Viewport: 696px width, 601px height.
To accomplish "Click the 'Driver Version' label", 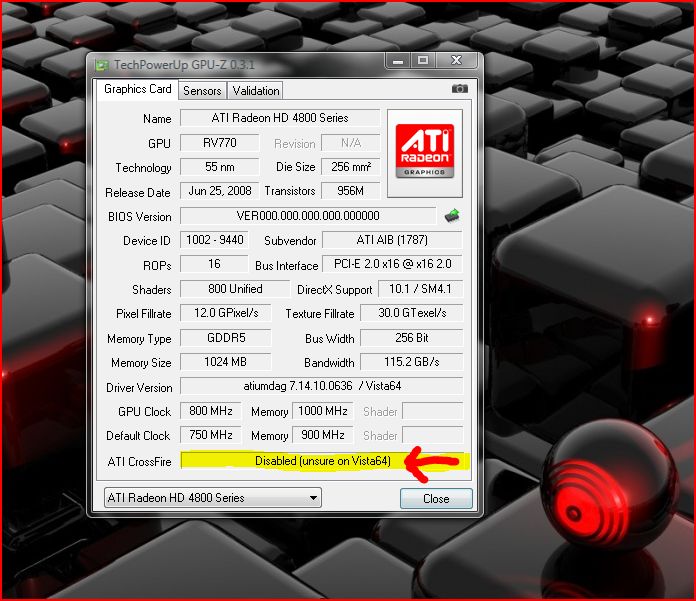I will 139,388.
